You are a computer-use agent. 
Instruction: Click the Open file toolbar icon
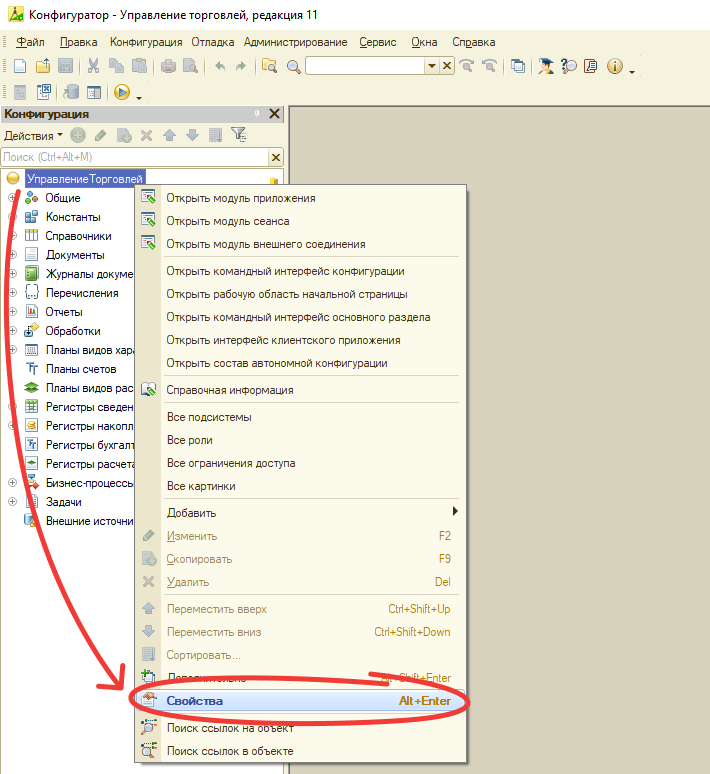coord(43,66)
